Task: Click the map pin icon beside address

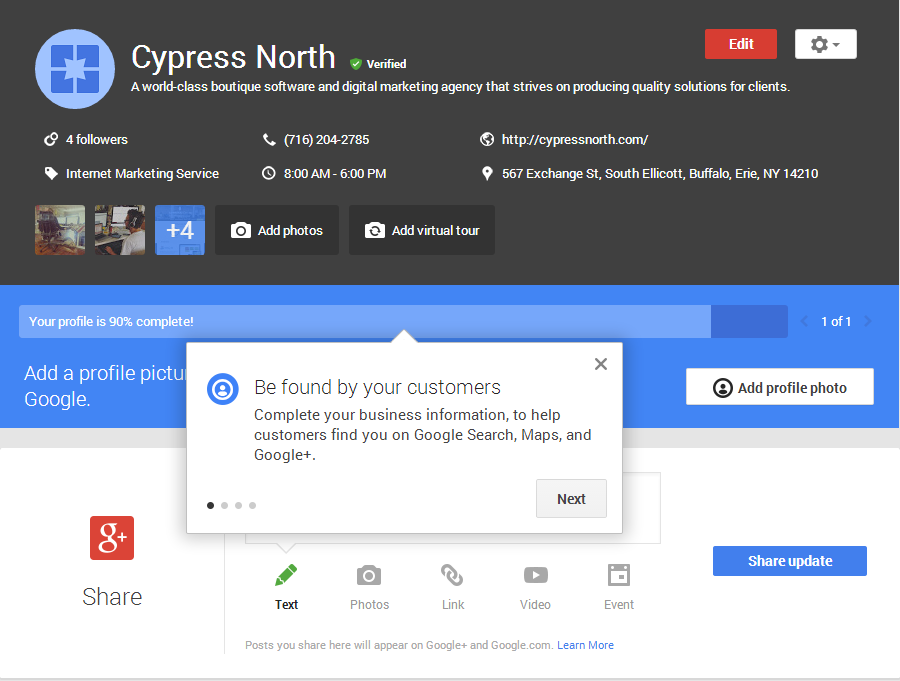Action: tap(487, 173)
